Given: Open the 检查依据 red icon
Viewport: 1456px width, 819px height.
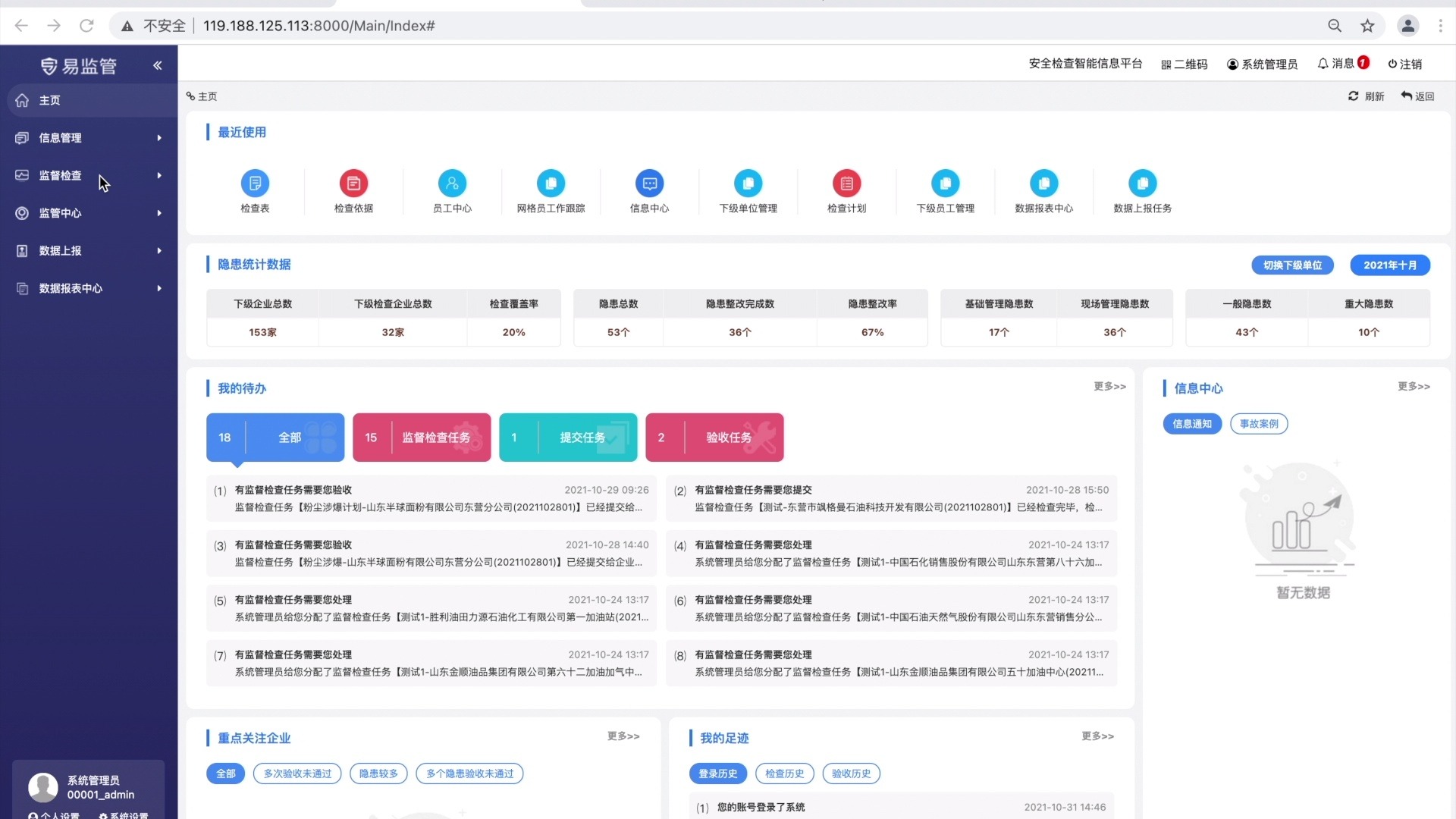Looking at the screenshot, I should (353, 184).
